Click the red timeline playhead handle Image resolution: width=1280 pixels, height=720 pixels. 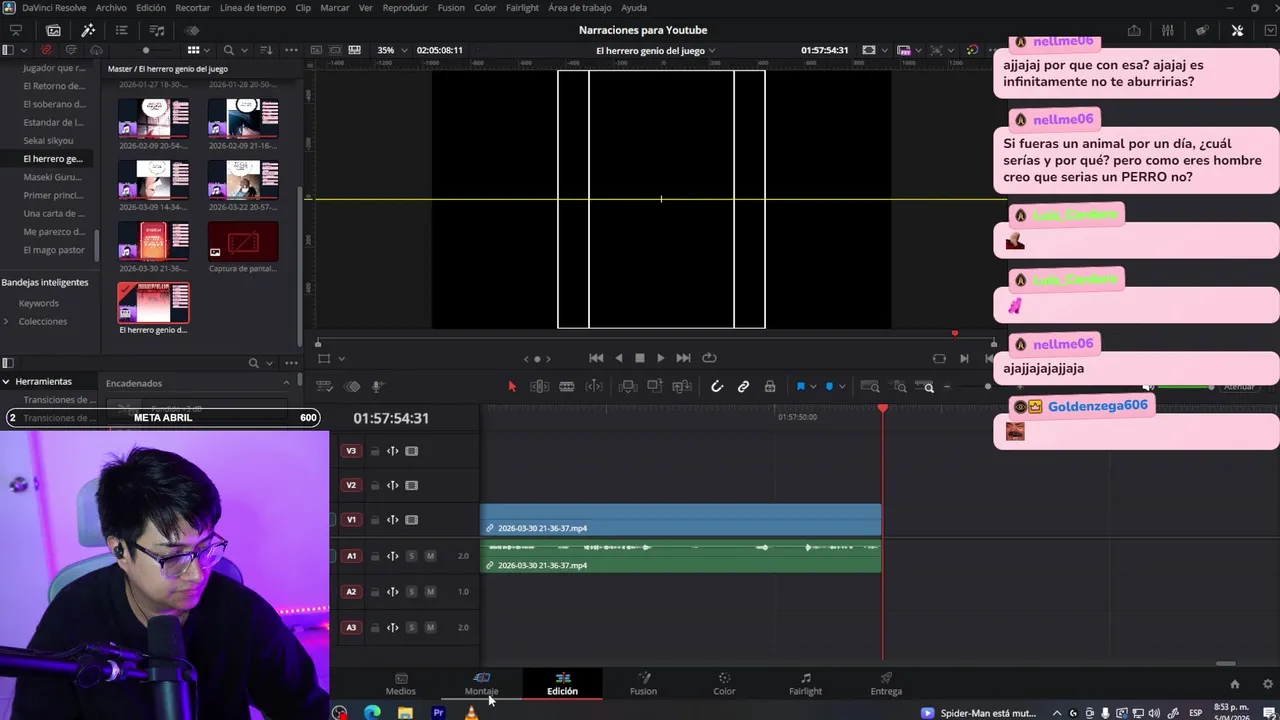(883, 409)
